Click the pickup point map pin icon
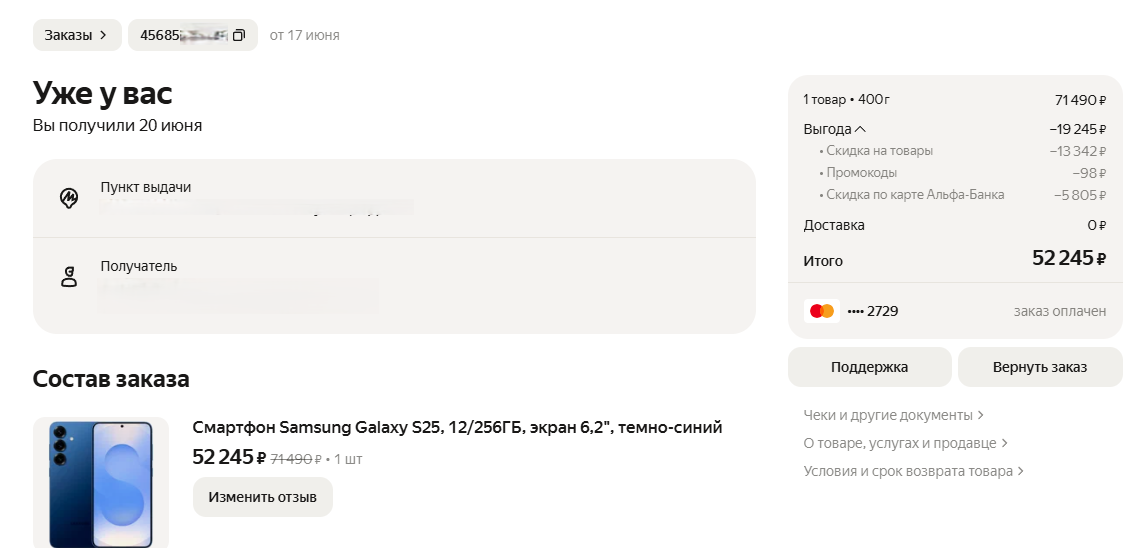Viewport: 1138px width, 548px height. tap(69, 197)
